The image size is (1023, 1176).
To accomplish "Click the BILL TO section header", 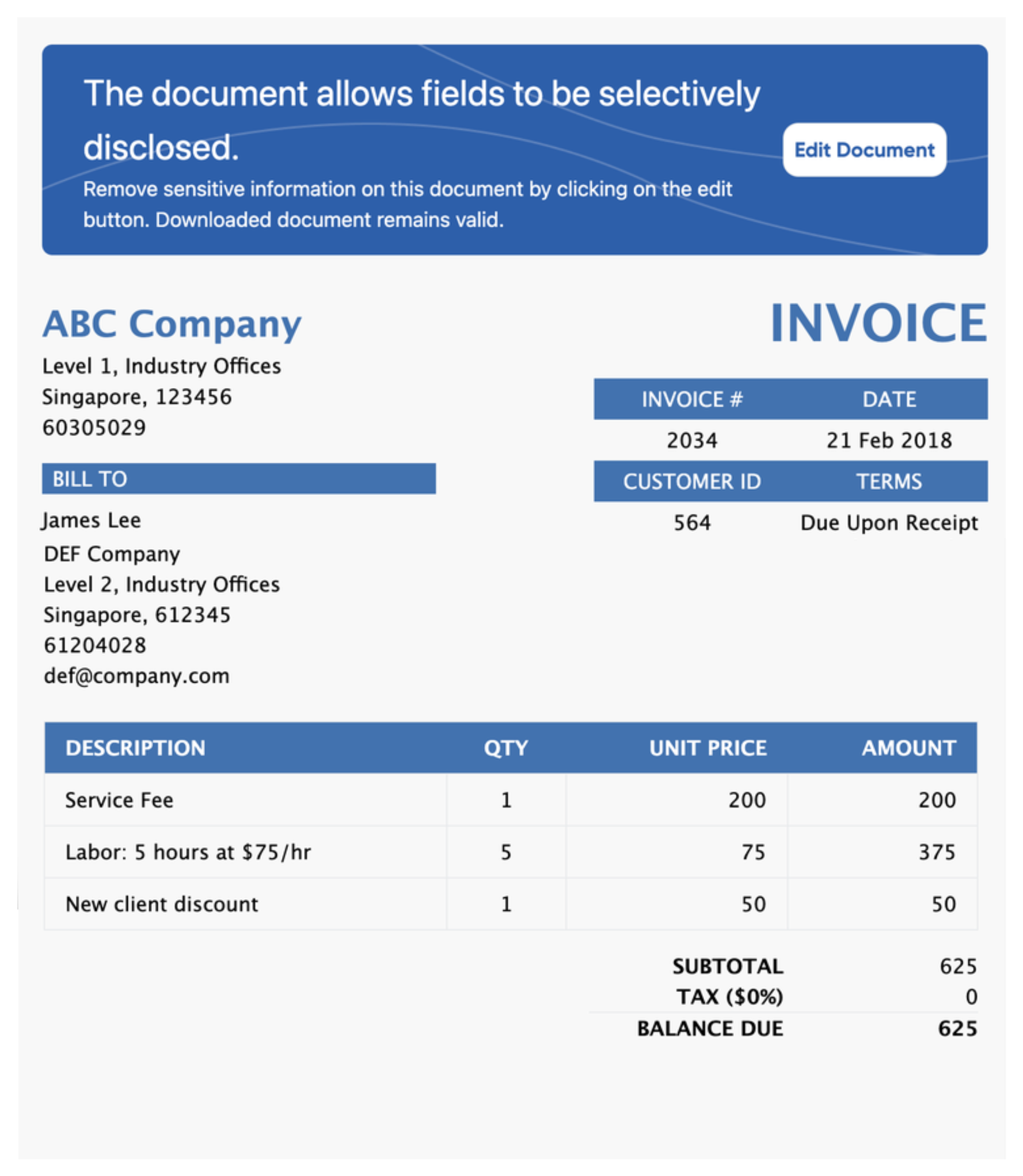I will click(90, 478).
